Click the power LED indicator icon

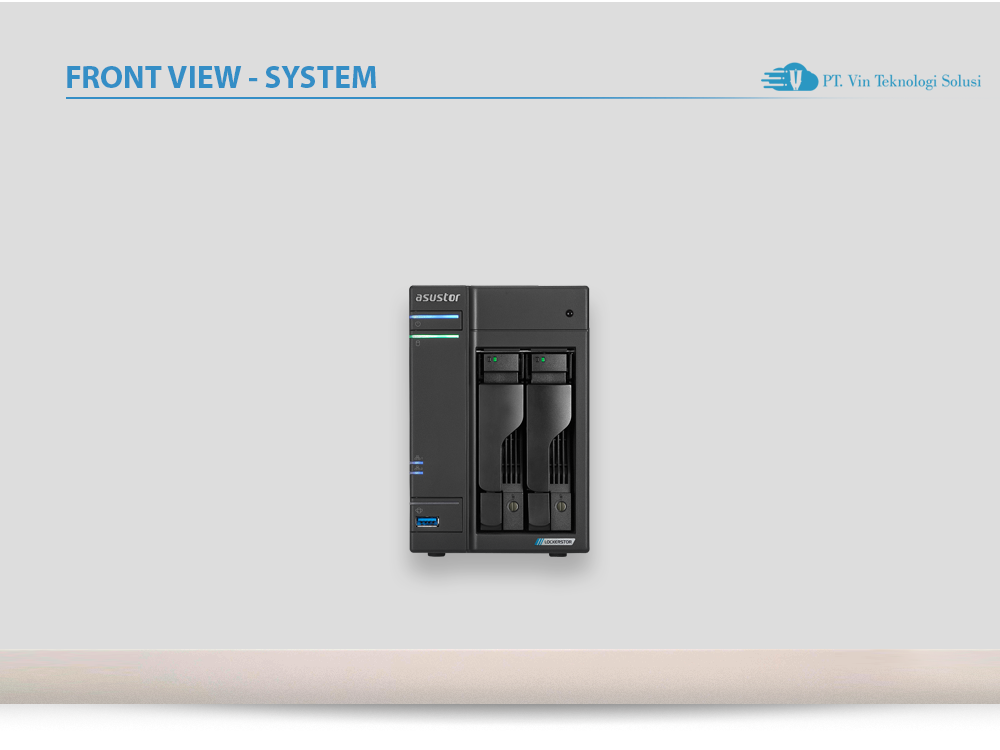pyautogui.click(x=417, y=323)
